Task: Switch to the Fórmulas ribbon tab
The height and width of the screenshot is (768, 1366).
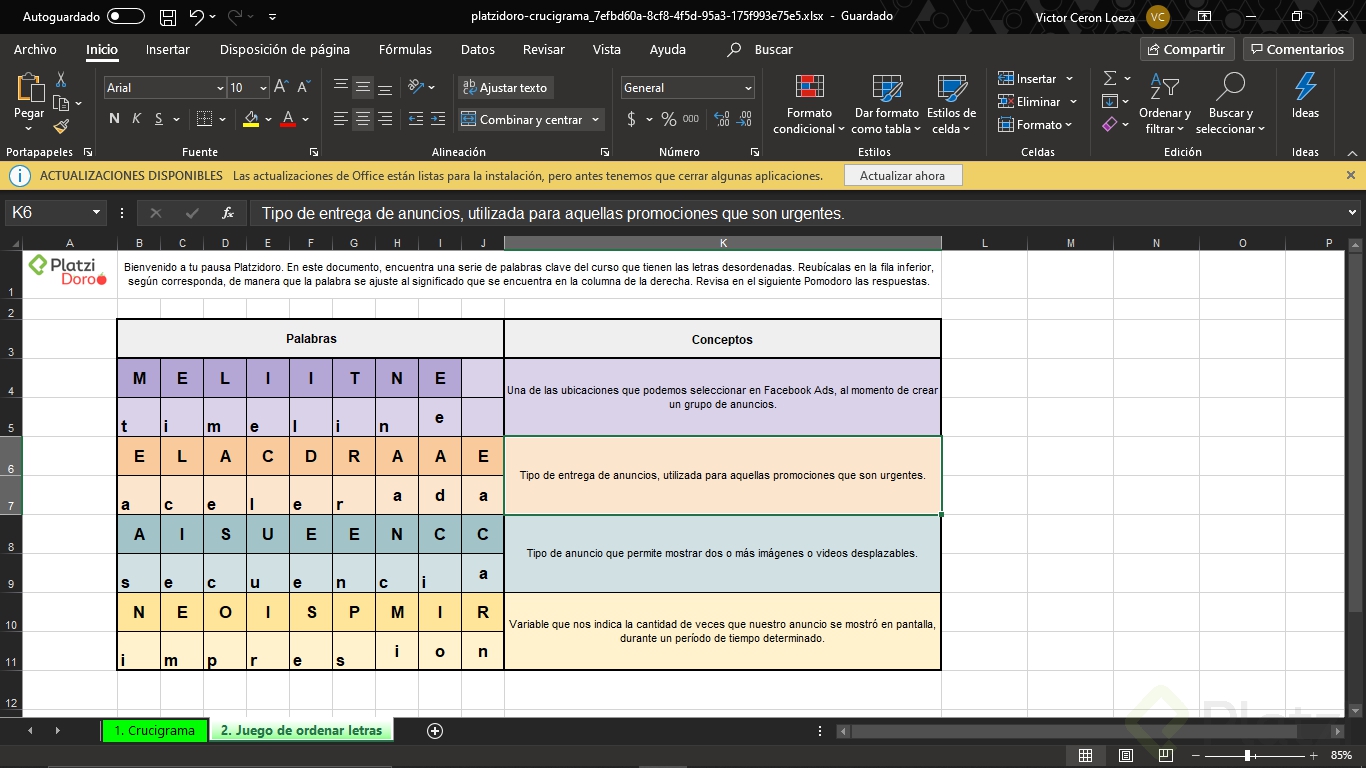Action: tap(405, 49)
